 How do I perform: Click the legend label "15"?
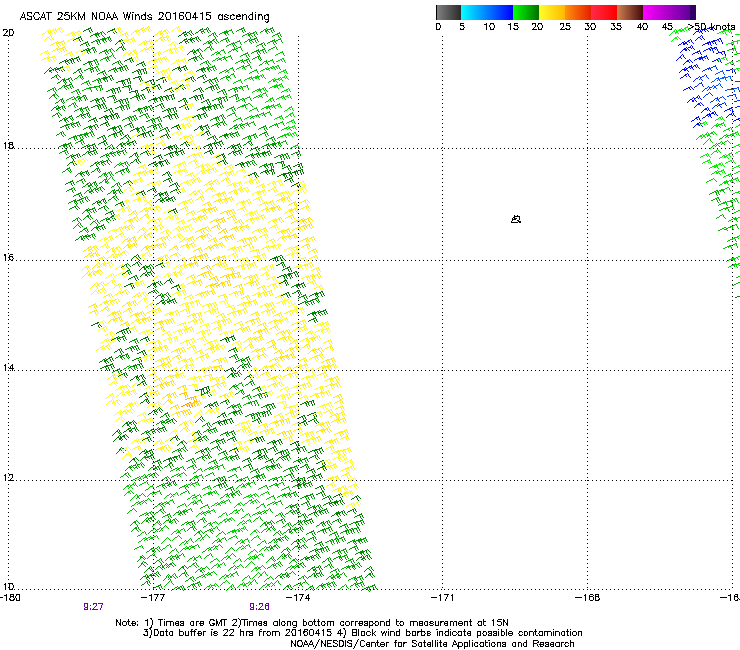click(513, 27)
